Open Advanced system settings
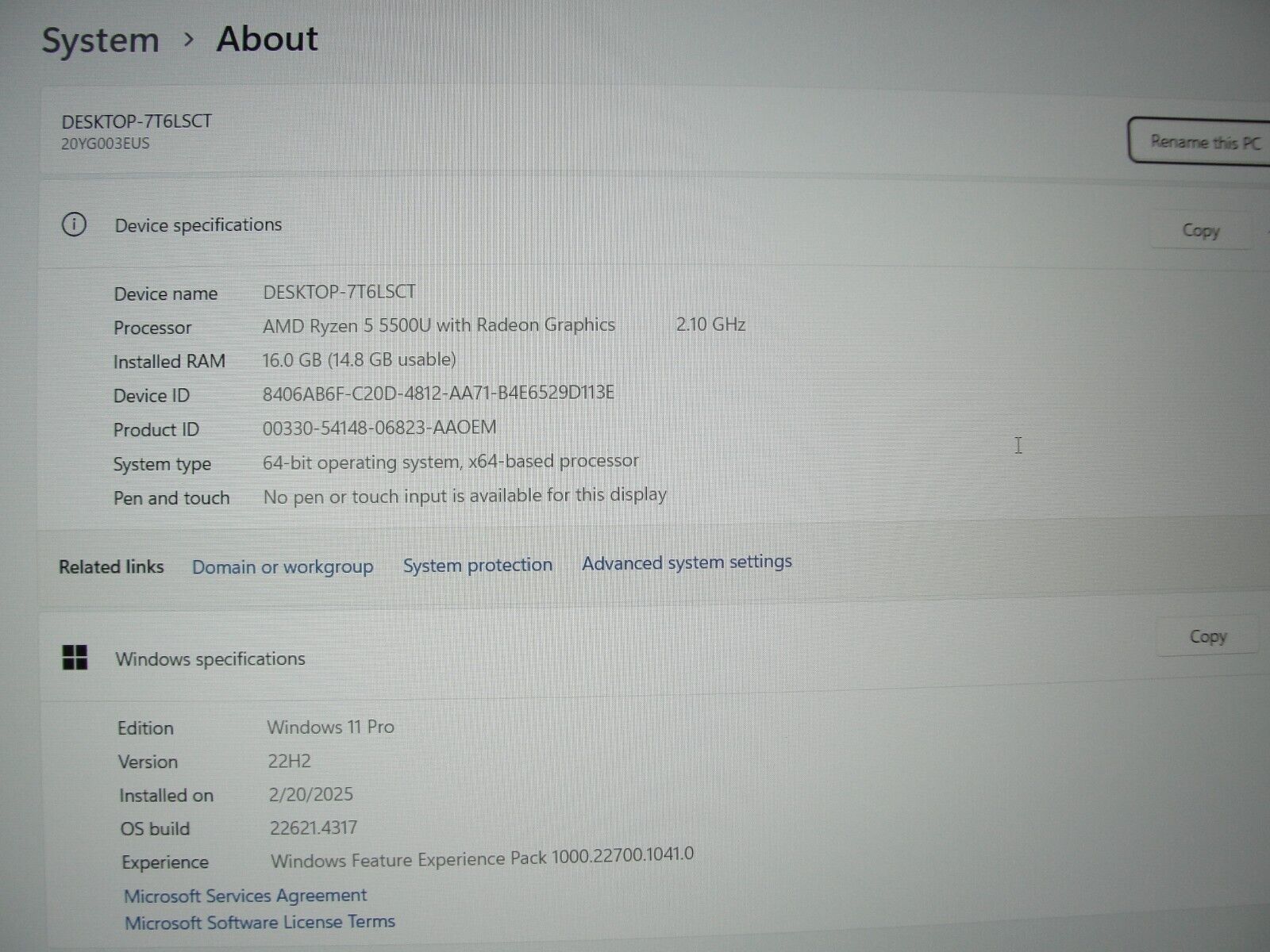Image resolution: width=1270 pixels, height=952 pixels. pyautogui.click(x=687, y=562)
